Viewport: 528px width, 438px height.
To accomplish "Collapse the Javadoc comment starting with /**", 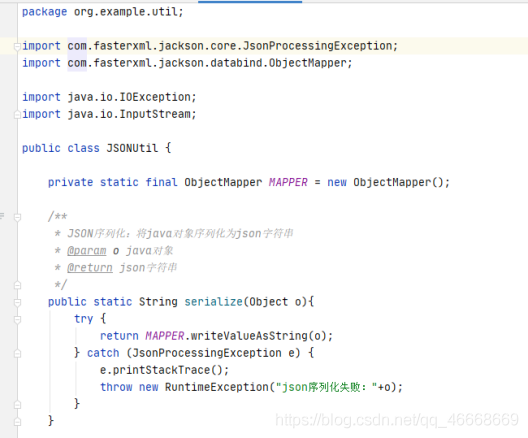I will click(x=18, y=217).
